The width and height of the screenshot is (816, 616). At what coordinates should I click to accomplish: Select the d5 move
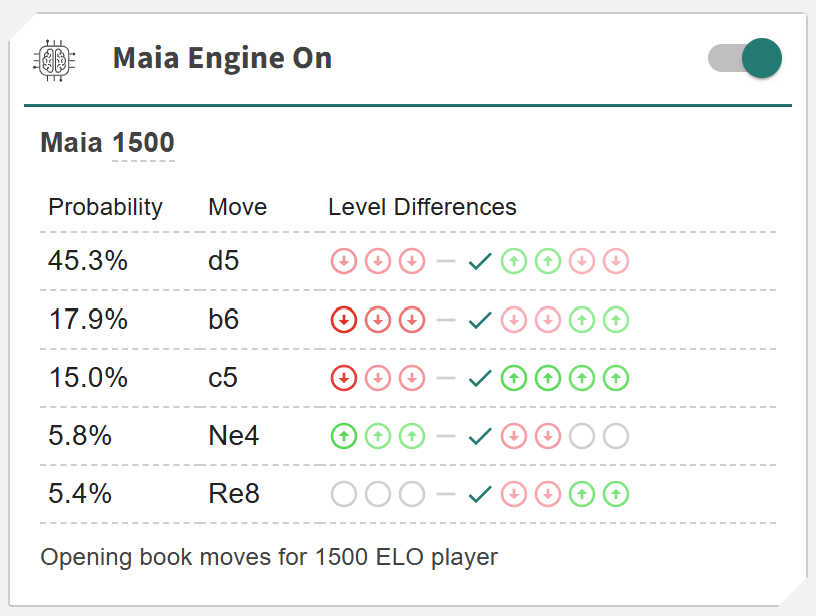coord(224,262)
